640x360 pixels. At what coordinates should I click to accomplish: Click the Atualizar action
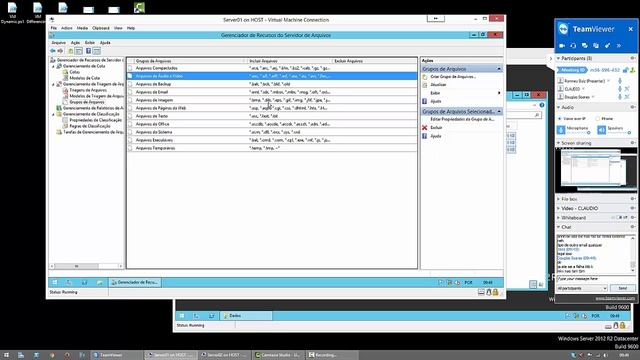tap(438, 85)
